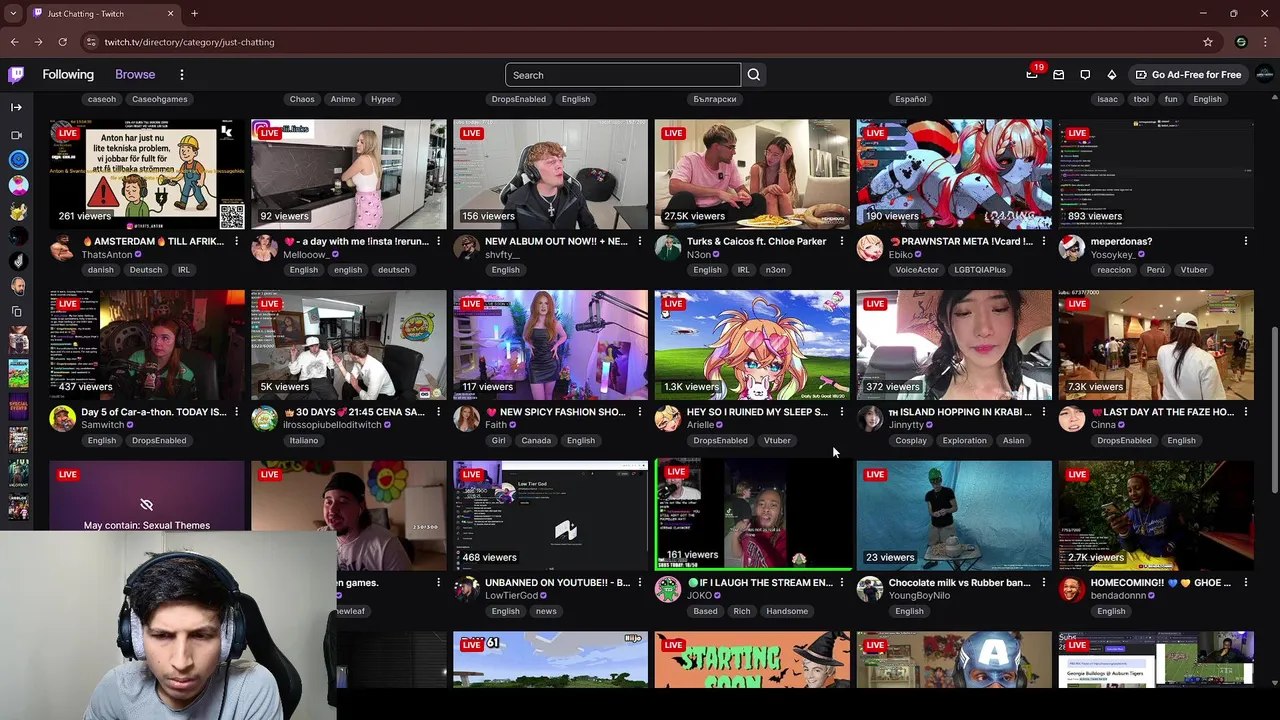Open the user profile avatar menu
The height and width of the screenshot is (720, 1280).
click(1264, 75)
